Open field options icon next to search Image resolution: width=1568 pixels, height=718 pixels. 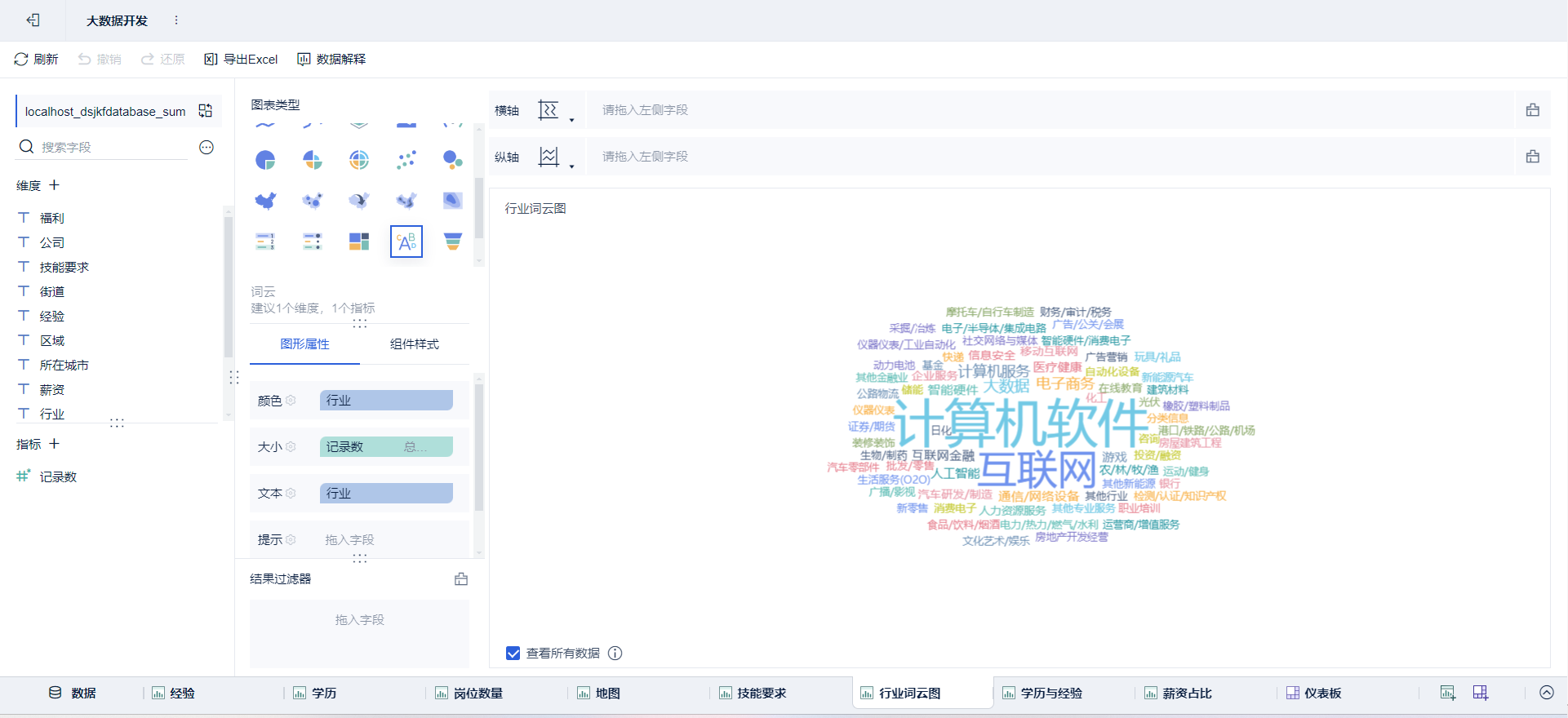coord(207,147)
